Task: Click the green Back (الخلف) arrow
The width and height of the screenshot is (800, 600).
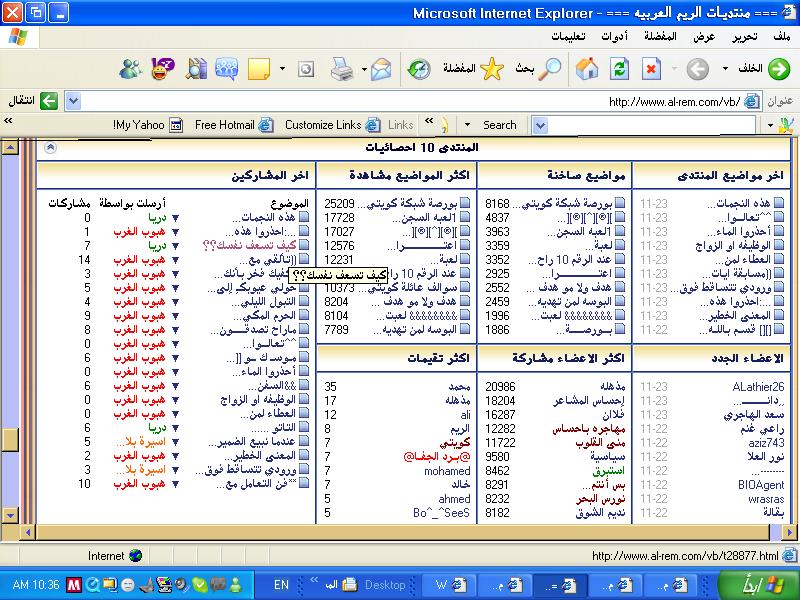Action: [x=777, y=69]
